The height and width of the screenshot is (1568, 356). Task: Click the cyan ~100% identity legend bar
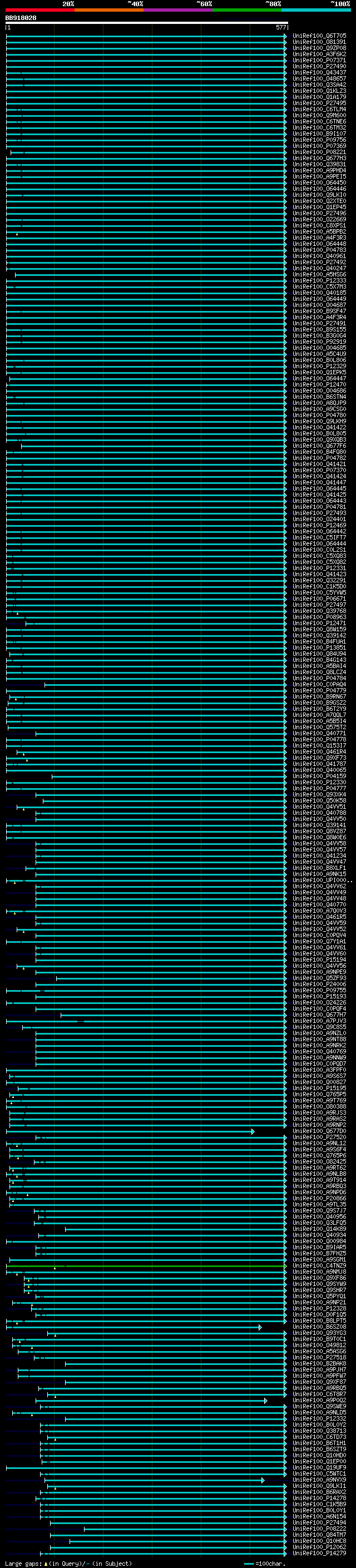point(316,10)
